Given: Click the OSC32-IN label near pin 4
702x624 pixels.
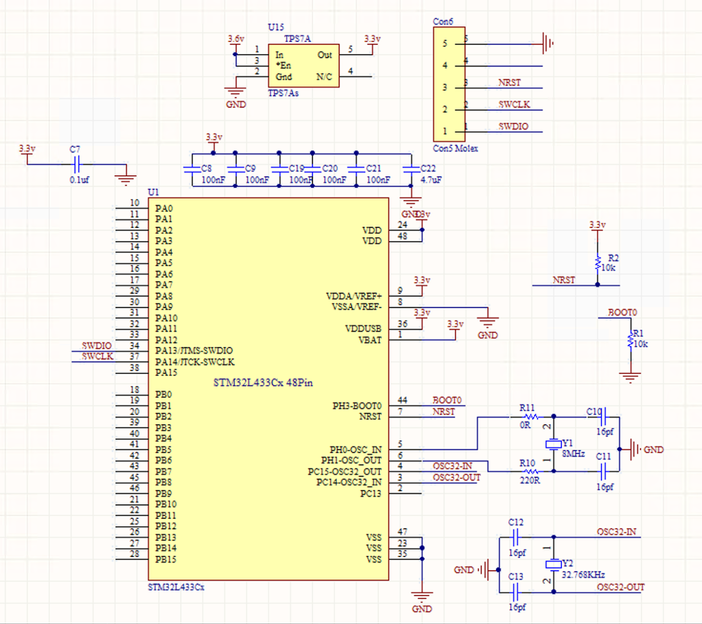Looking at the screenshot, I should pos(452,466).
